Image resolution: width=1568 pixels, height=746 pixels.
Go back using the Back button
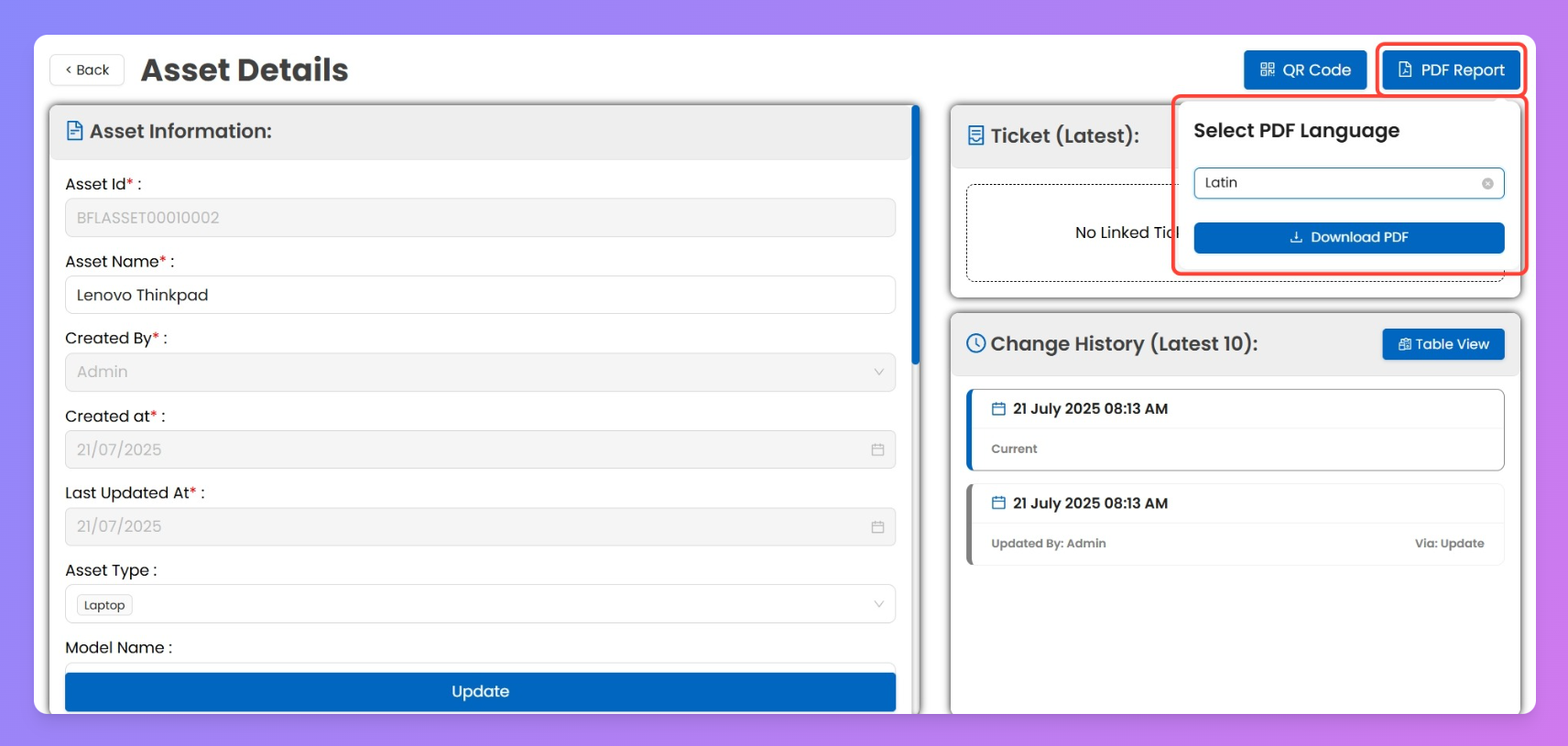(87, 70)
